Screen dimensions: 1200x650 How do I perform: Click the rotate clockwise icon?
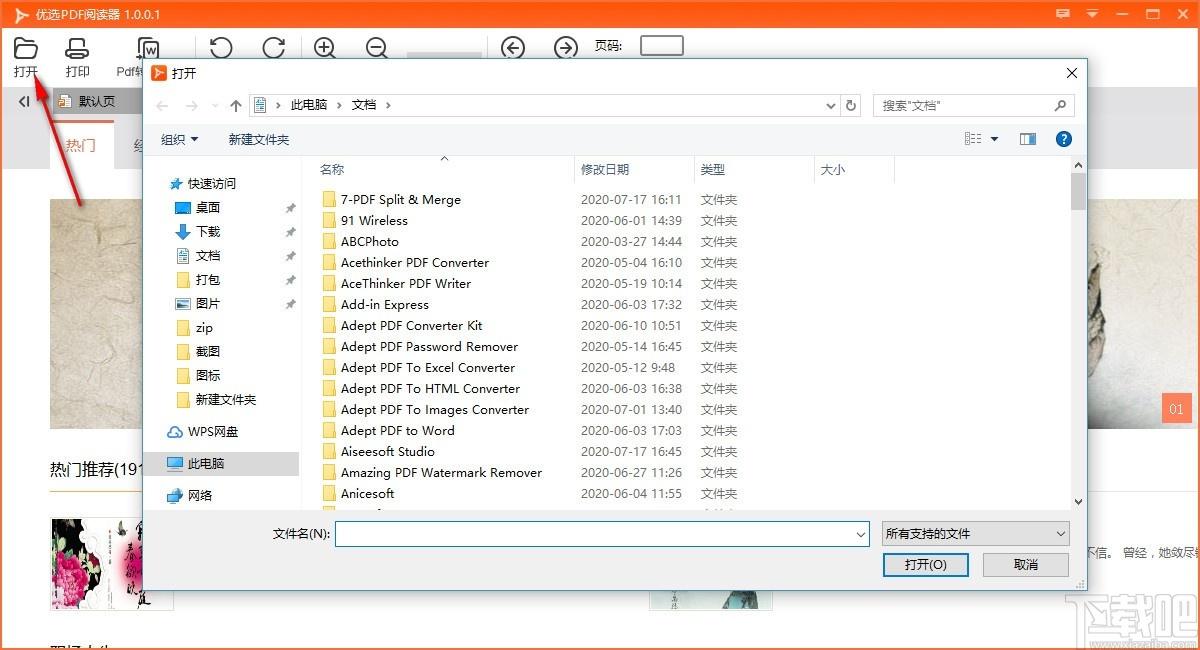pyautogui.click(x=273, y=48)
